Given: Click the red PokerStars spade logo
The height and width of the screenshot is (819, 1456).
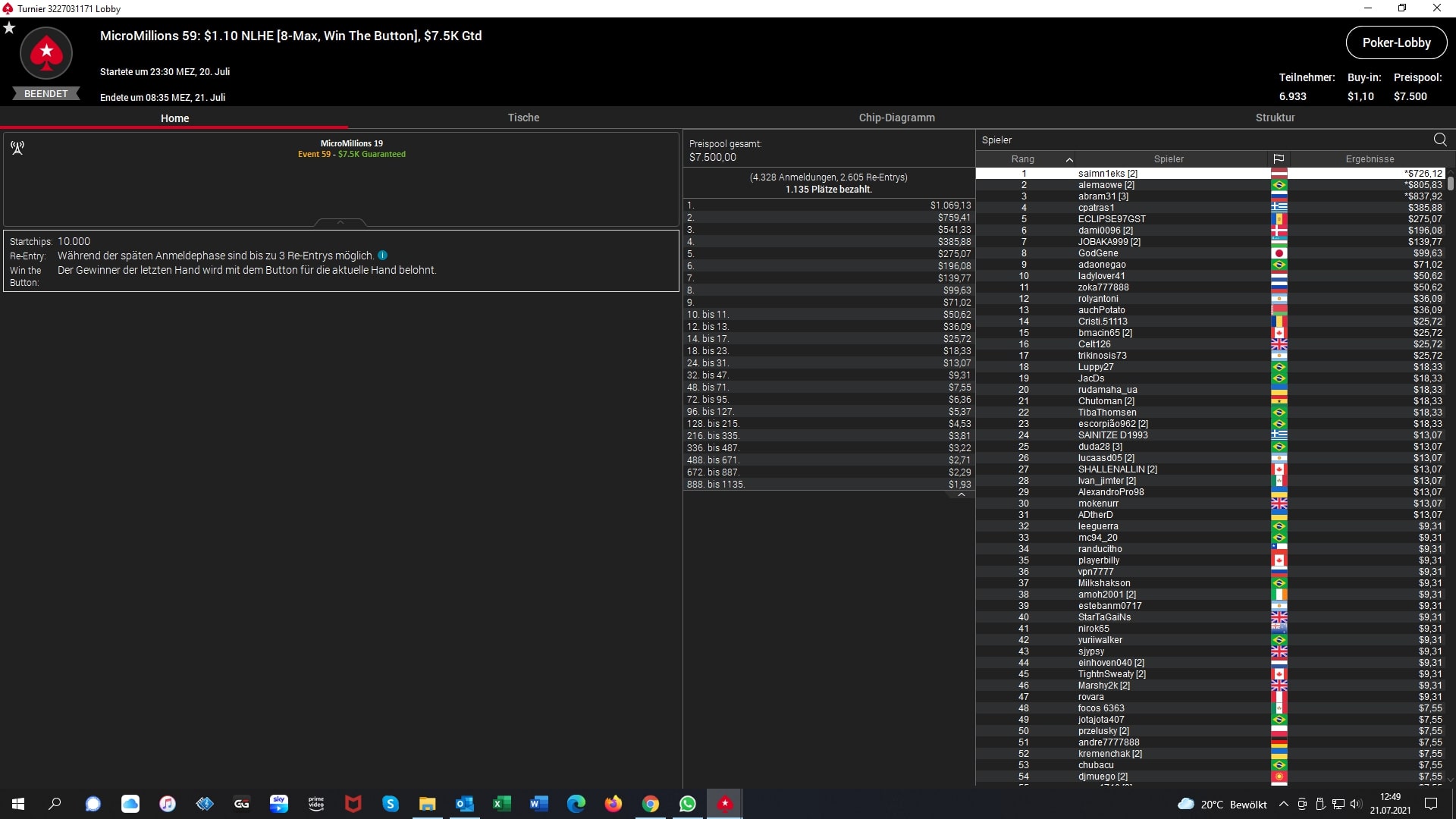Looking at the screenshot, I should coord(46,53).
